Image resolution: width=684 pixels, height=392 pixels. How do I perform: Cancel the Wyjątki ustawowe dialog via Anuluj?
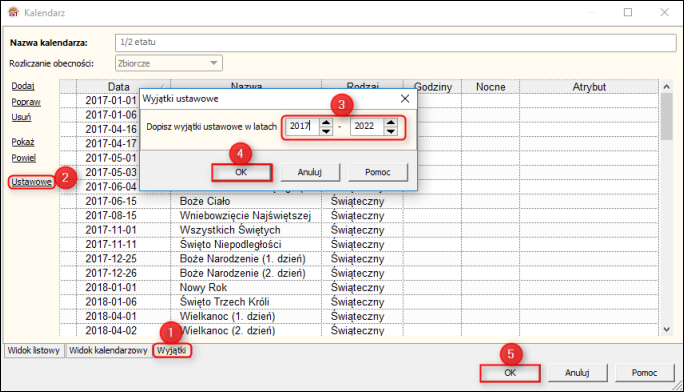coord(310,172)
